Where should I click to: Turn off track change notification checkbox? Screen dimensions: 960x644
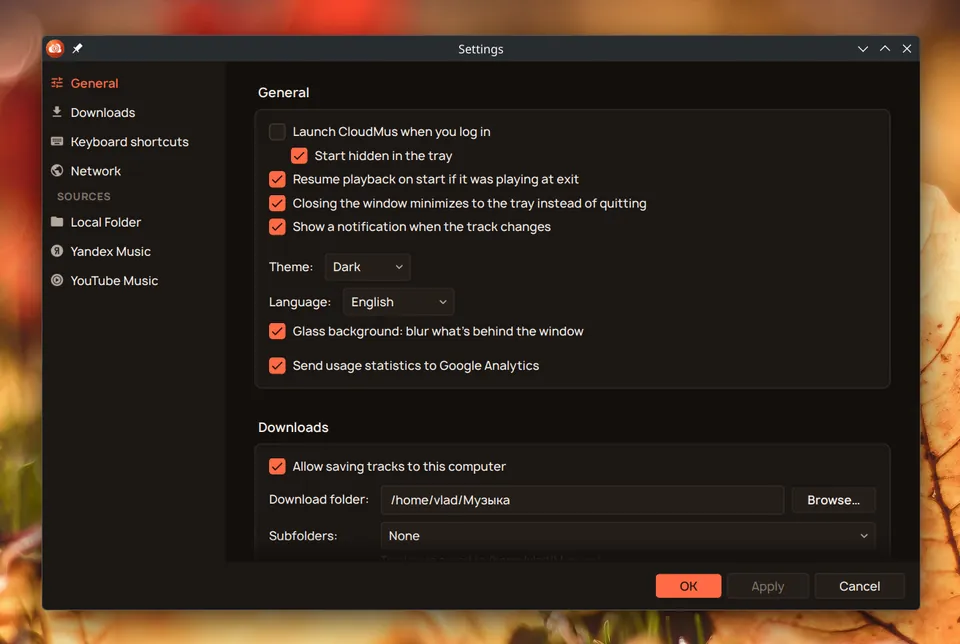point(277,227)
